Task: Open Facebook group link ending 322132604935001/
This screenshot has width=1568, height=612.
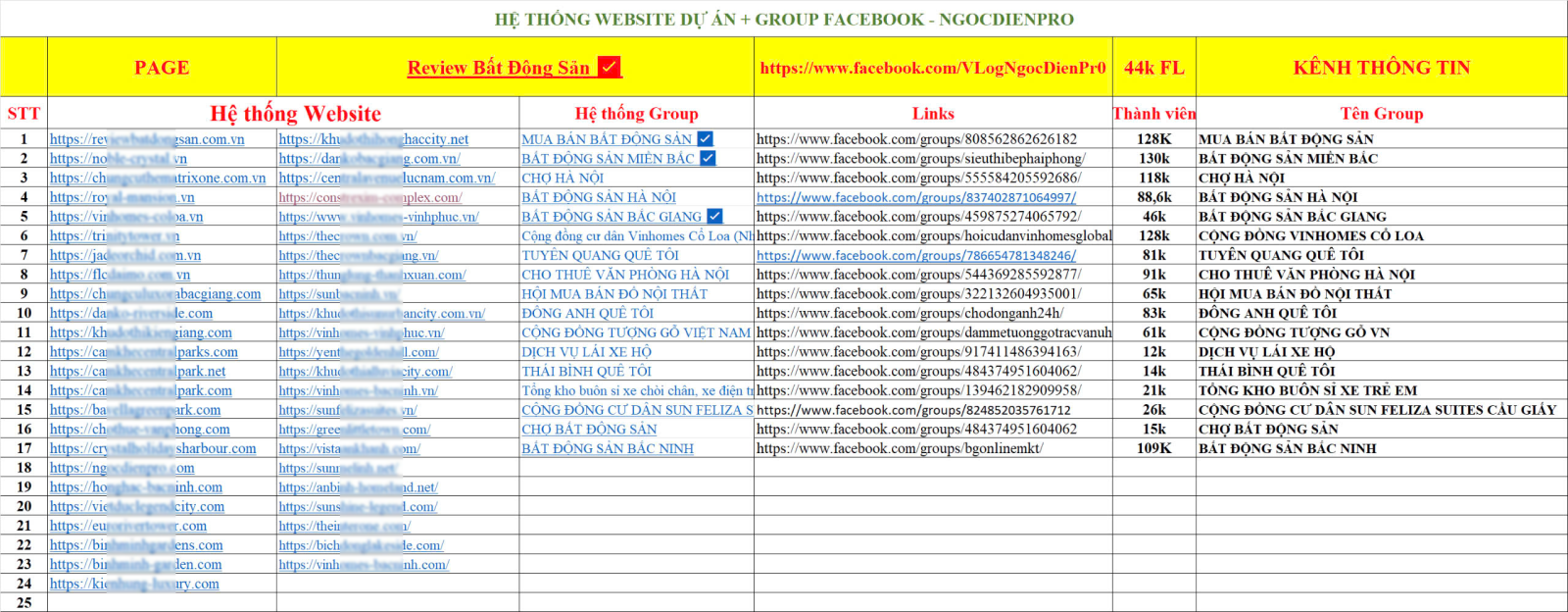Action: coord(918,293)
